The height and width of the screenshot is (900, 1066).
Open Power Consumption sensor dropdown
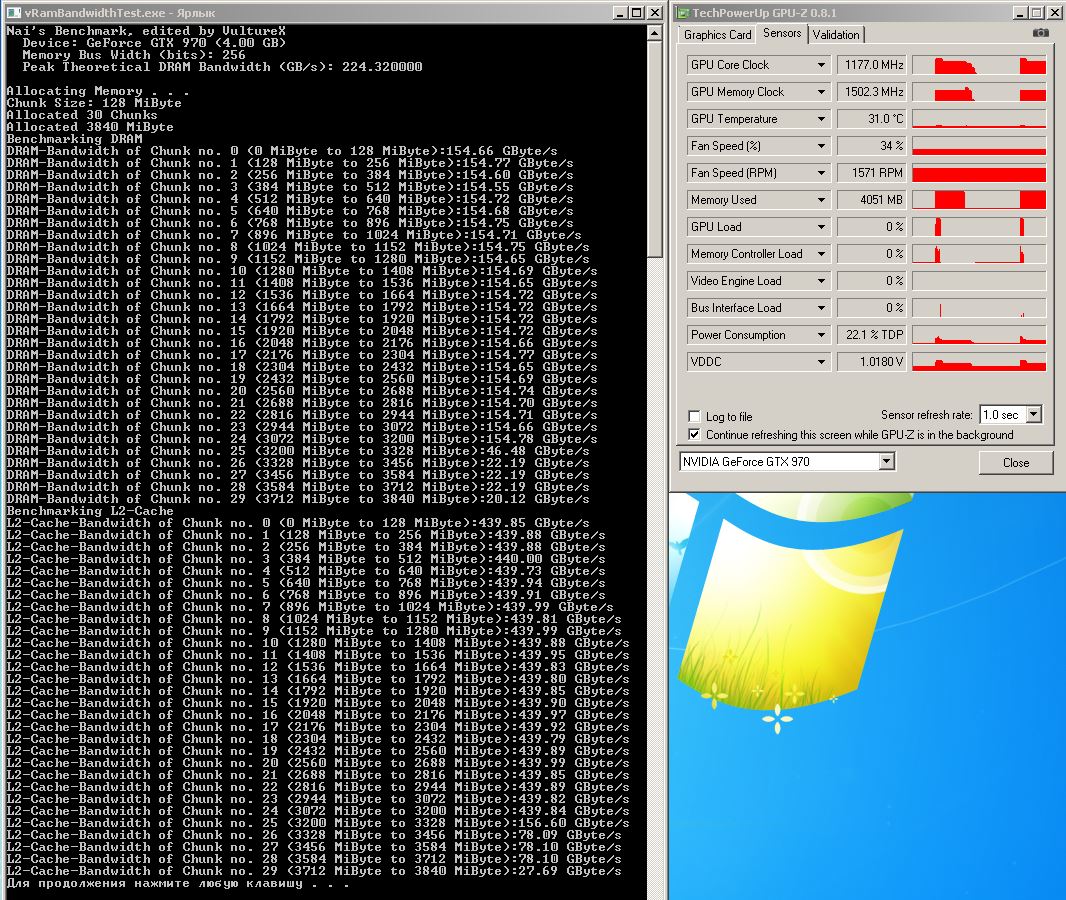[821, 334]
